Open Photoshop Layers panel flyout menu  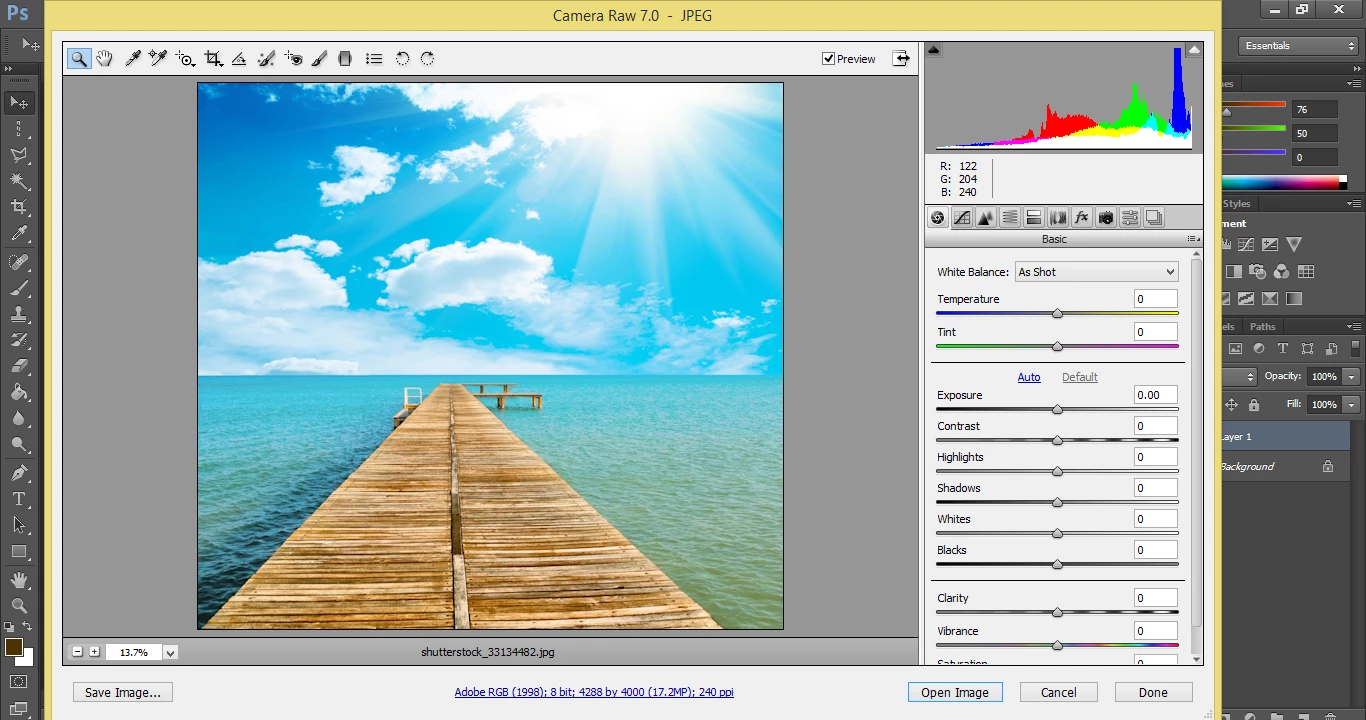[x=1355, y=327]
